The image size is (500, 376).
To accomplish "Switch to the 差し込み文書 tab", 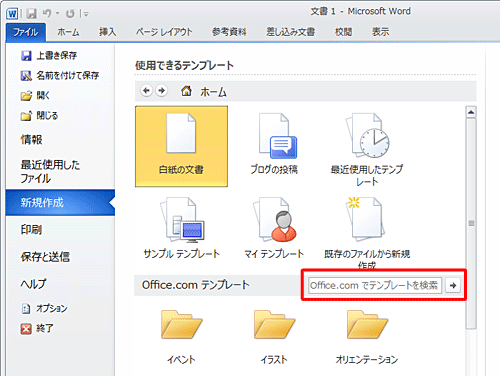I will (x=290, y=32).
